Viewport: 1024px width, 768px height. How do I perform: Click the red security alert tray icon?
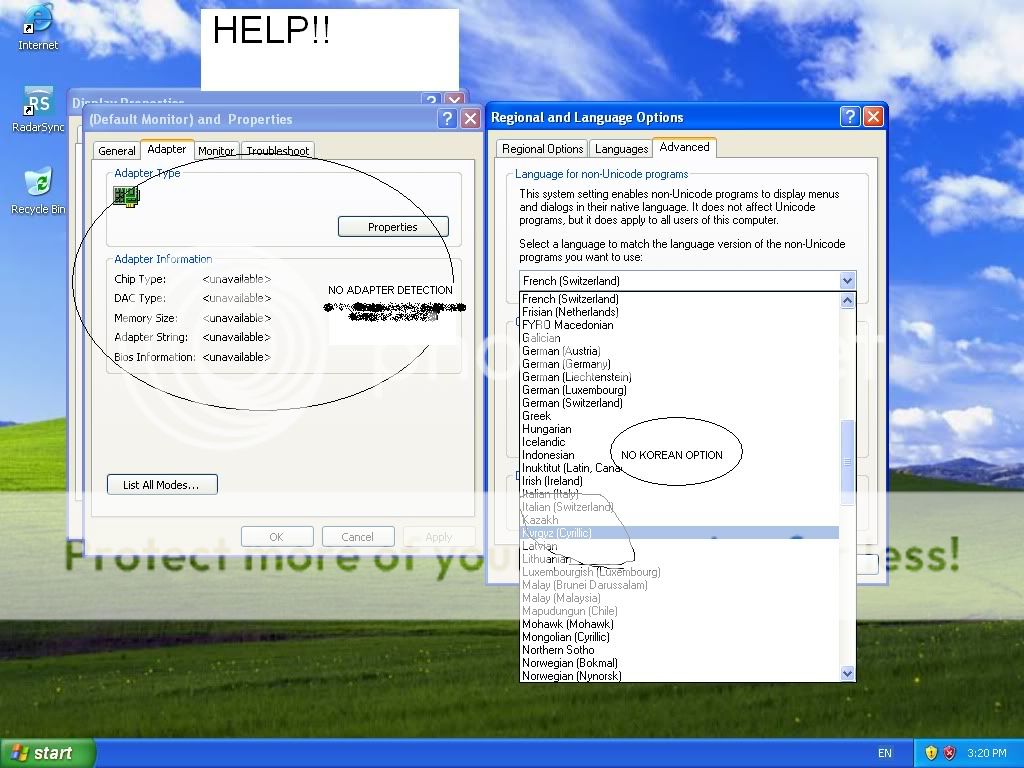coord(950,753)
